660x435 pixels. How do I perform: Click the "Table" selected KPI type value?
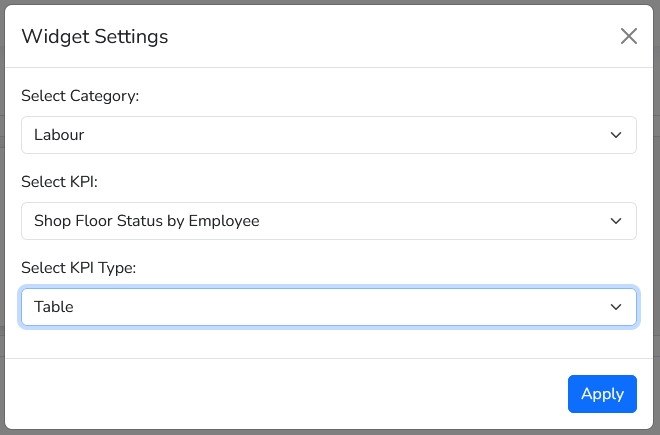point(54,307)
